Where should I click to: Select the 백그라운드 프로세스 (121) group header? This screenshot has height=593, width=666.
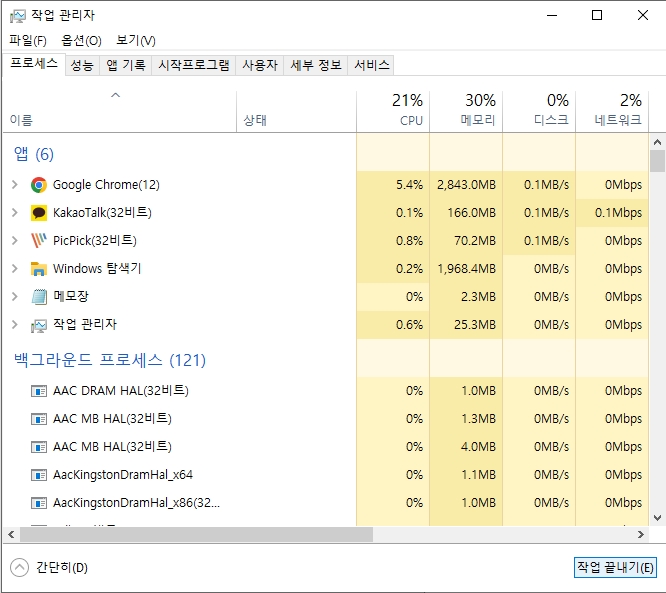110,360
